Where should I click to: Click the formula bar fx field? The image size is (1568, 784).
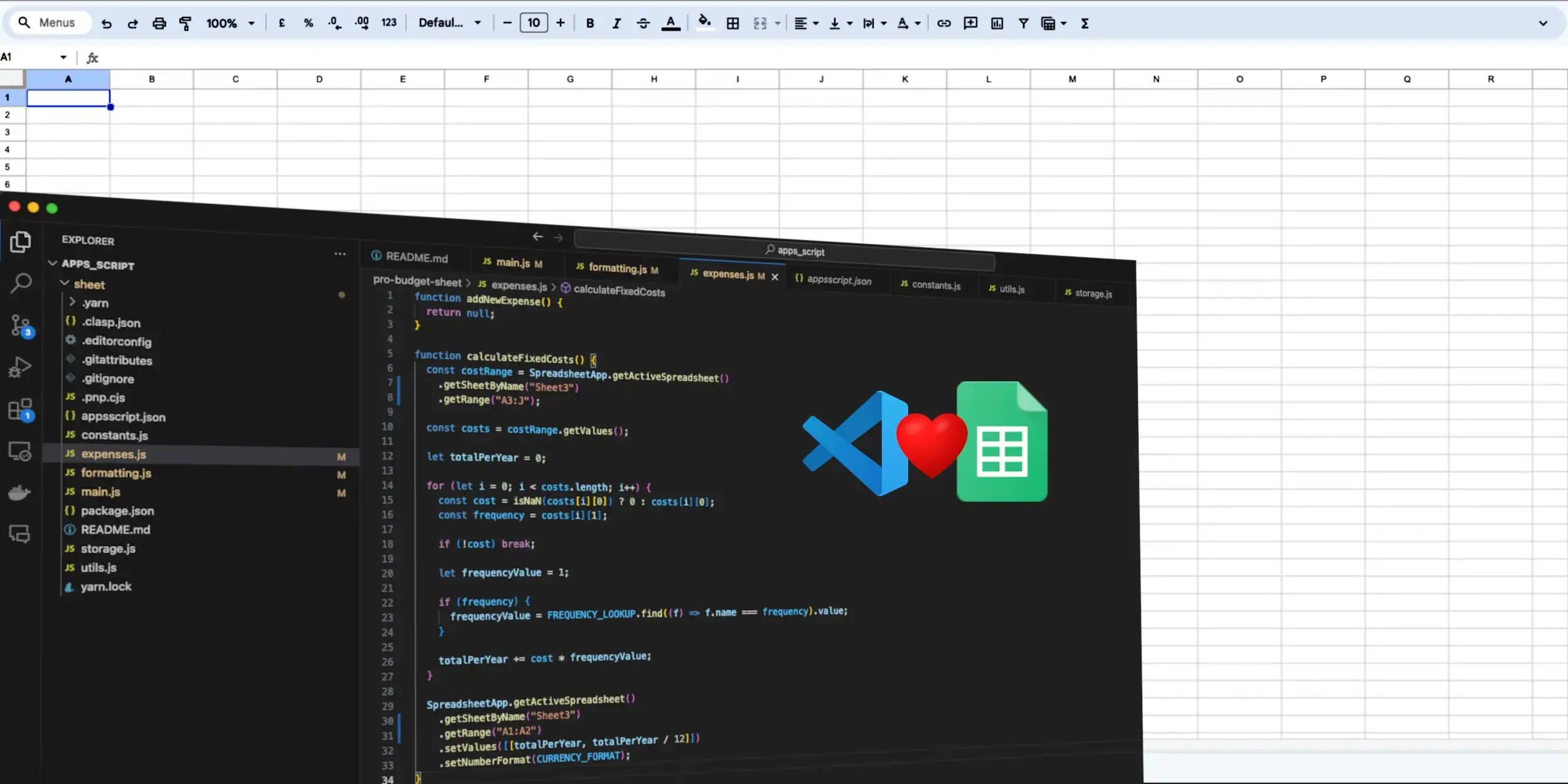pyautogui.click(x=92, y=57)
